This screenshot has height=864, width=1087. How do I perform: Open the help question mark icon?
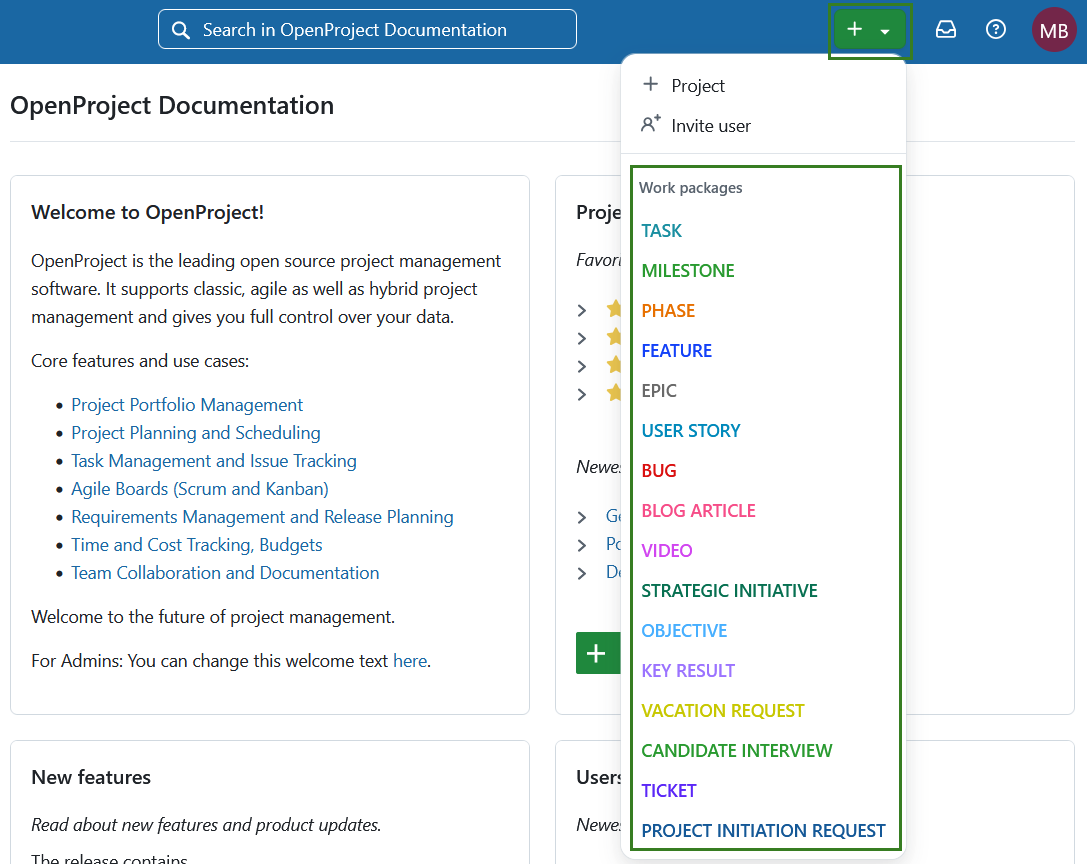coord(996,30)
